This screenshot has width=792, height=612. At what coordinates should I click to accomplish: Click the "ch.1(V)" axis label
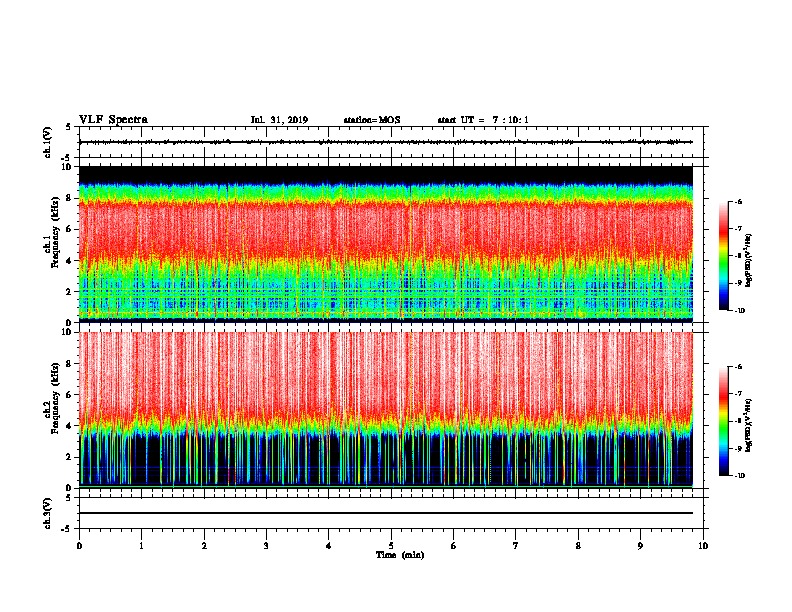tap(47, 142)
